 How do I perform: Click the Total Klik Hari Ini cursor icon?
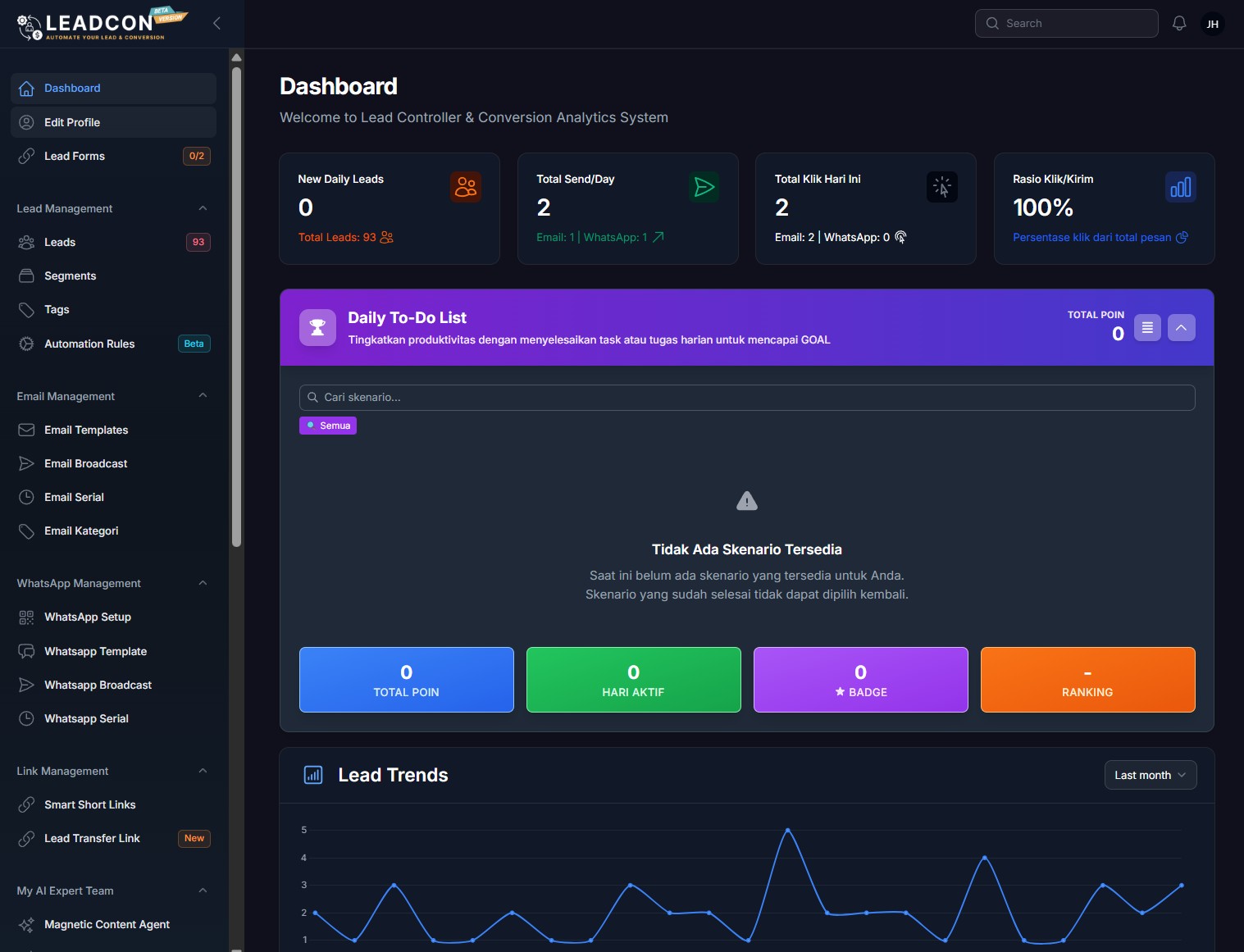tap(941, 187)
